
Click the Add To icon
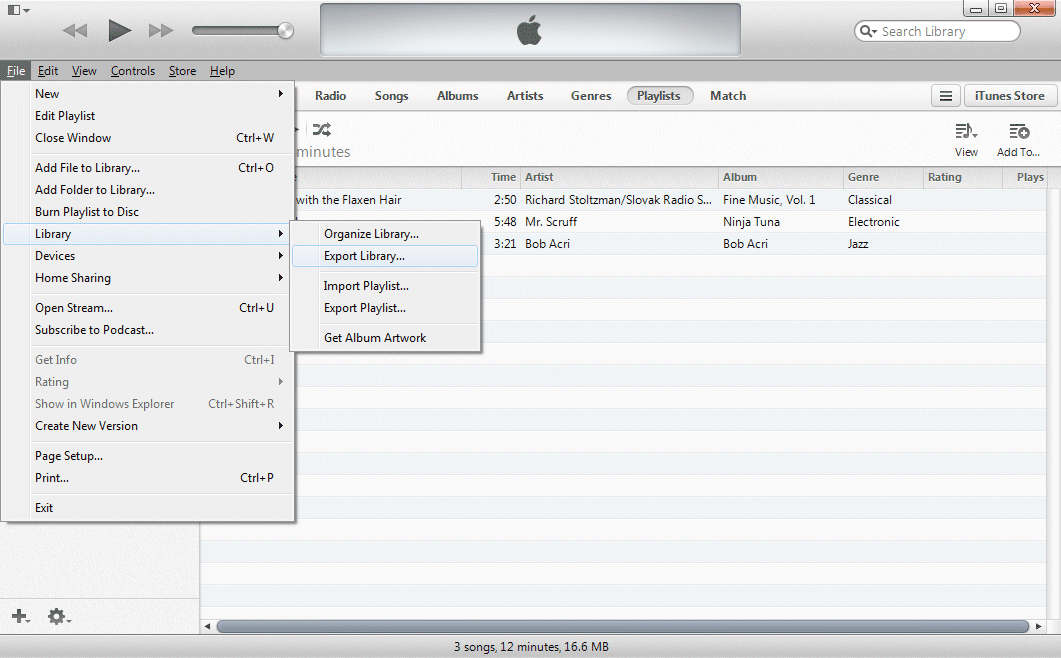tap(1018, 139)
